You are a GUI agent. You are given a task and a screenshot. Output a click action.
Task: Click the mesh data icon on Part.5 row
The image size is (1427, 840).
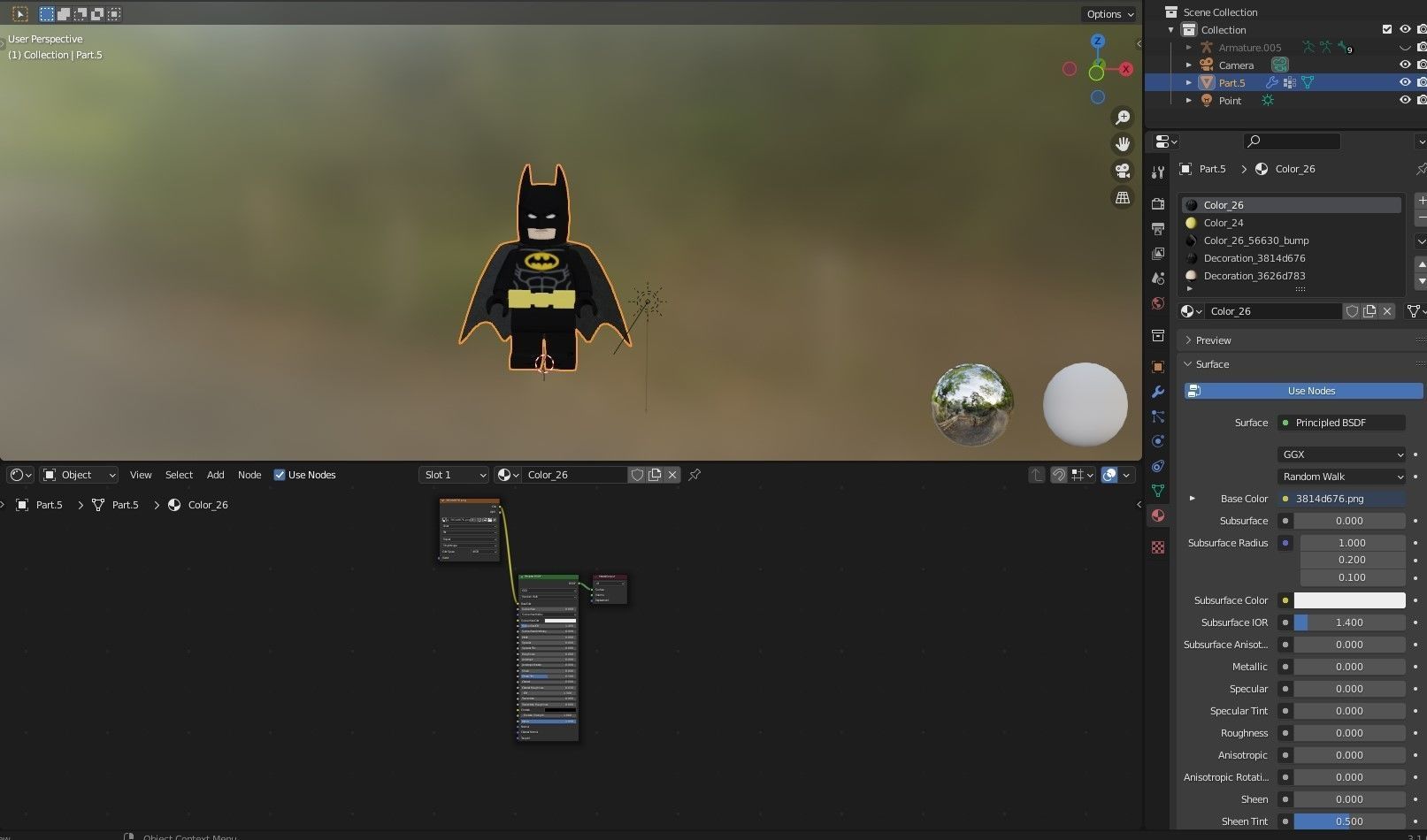pos(1307,82)
